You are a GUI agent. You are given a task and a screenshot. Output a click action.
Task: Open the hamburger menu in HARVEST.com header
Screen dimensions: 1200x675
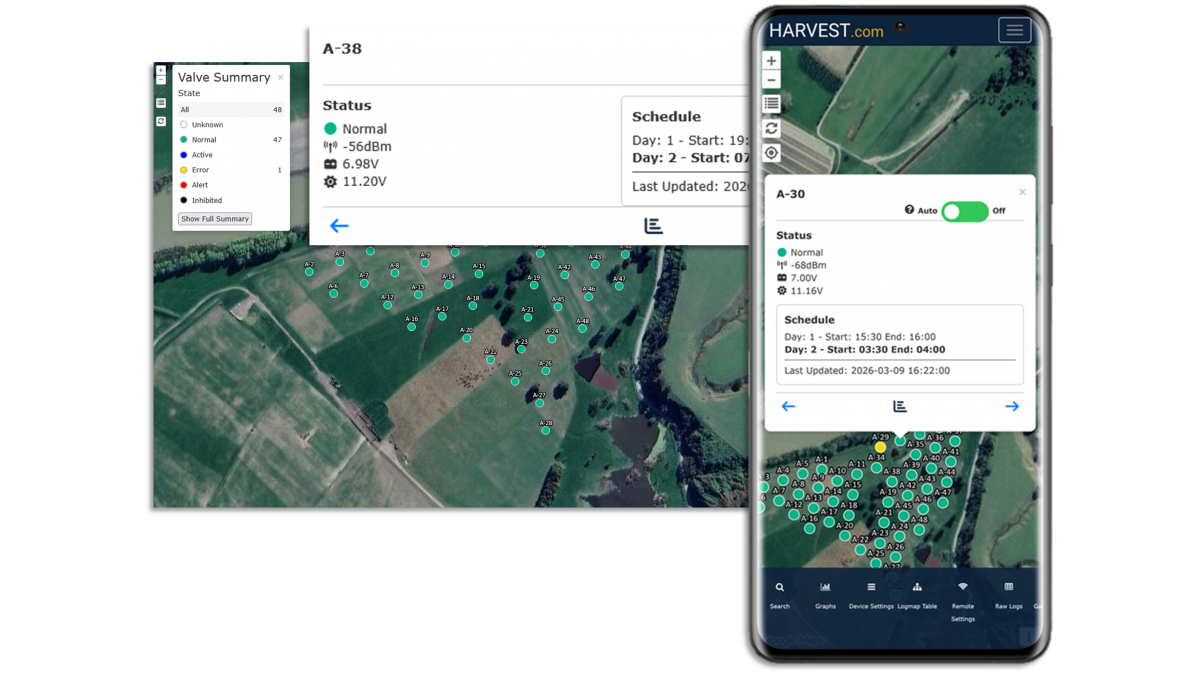click(1014, 30)
